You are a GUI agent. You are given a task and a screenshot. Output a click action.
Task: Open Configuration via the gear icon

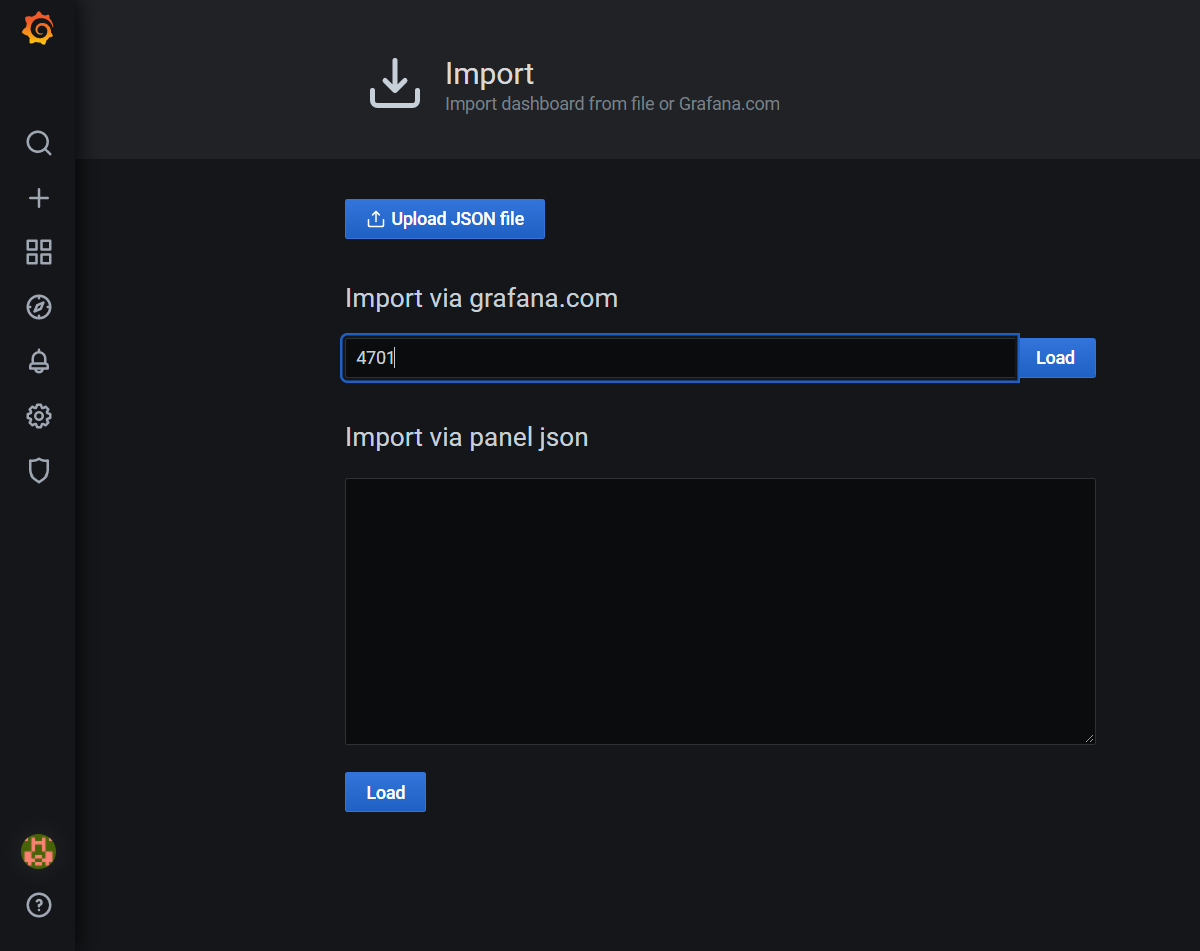(38, 416)
